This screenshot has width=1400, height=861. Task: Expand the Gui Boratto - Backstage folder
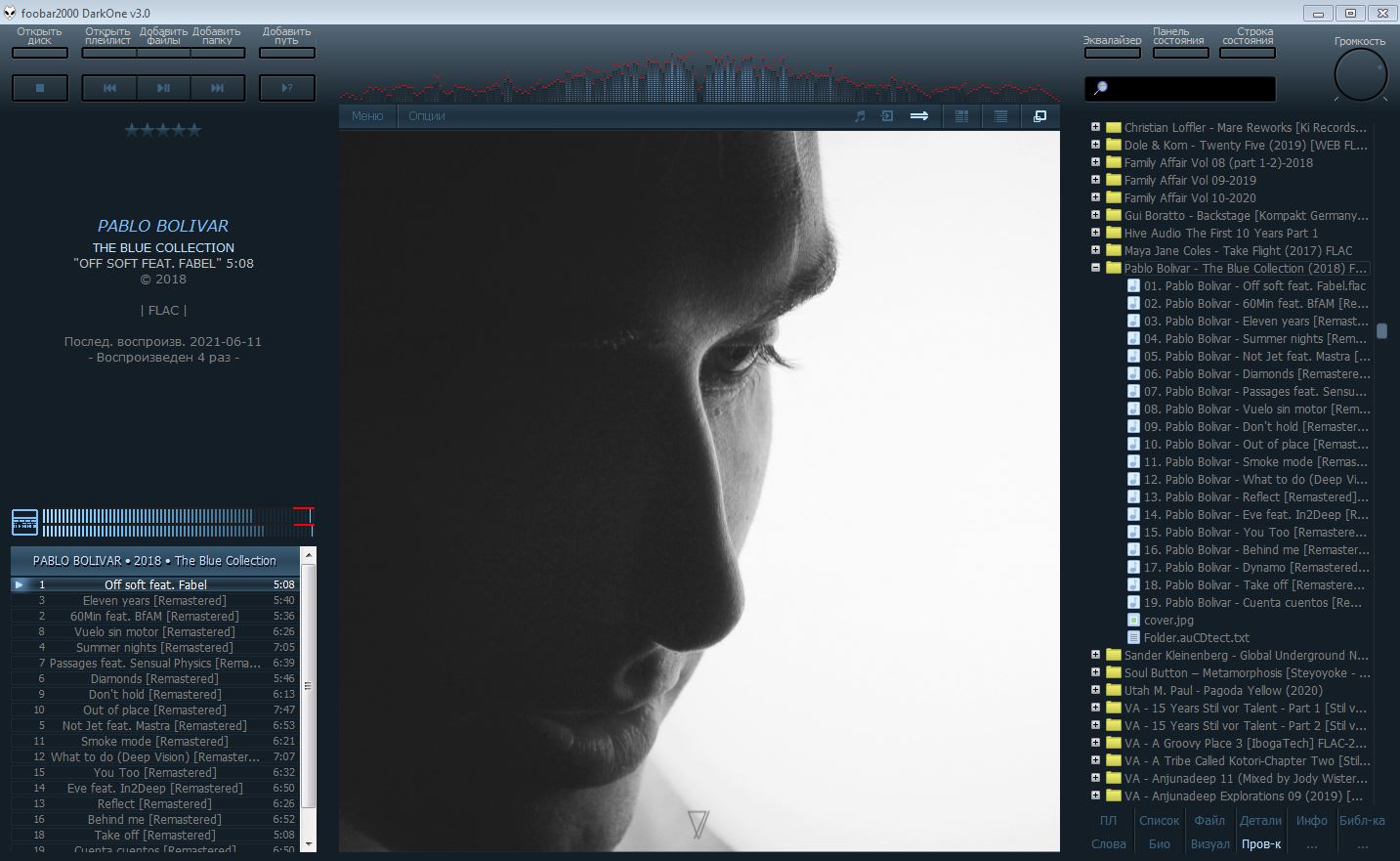tap(1095, 215)
